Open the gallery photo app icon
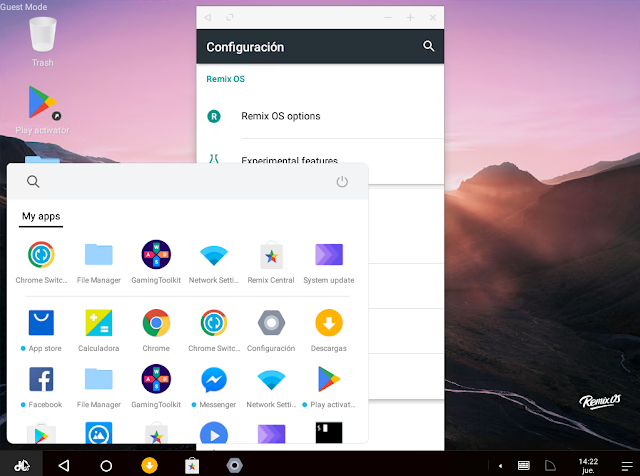Screen dimensions: 640x476 click(98, 432)
